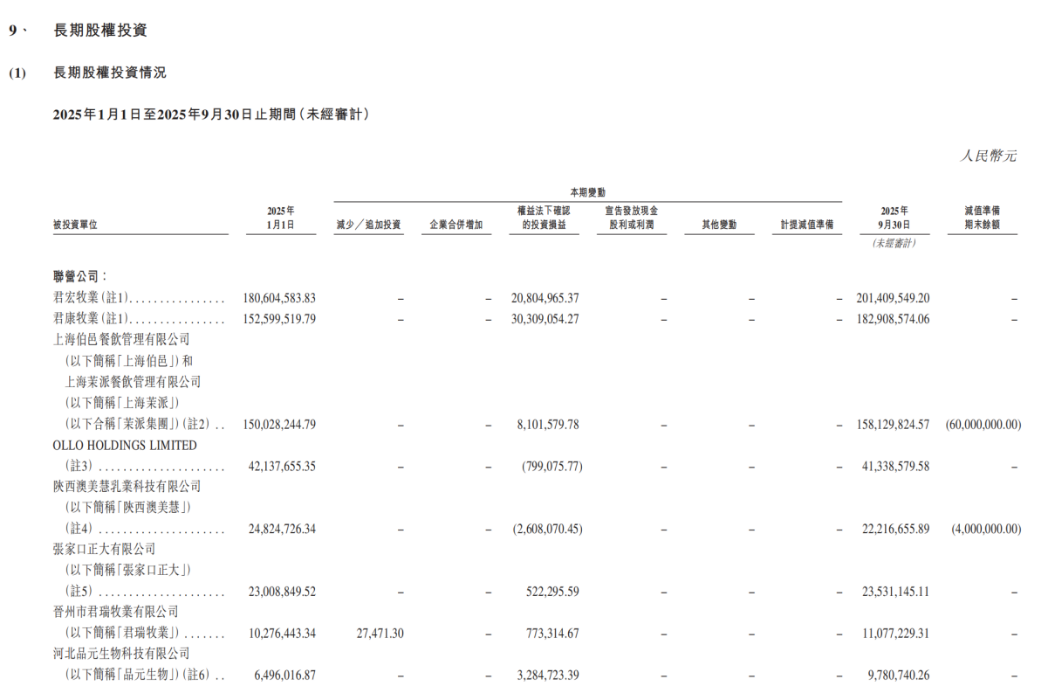
Task: Click the 企業合併增加 column header
Action: click(455, 226)
